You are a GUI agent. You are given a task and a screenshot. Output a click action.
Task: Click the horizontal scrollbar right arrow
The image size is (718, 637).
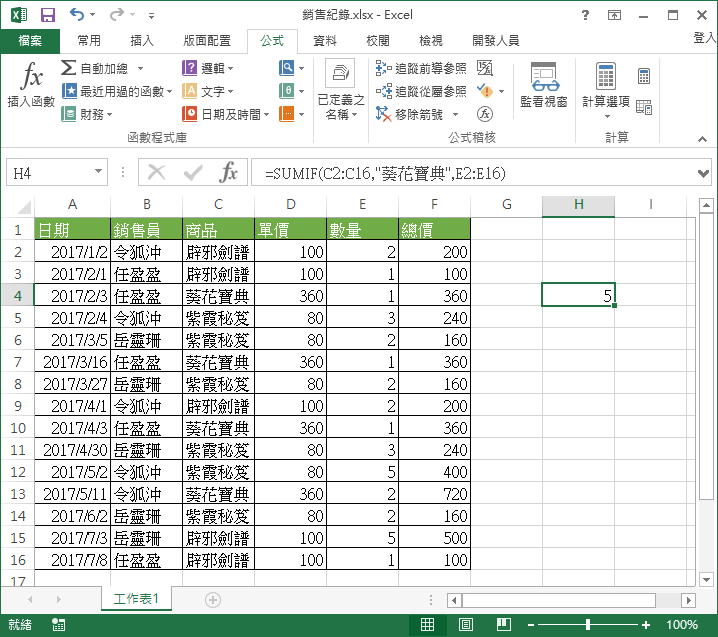(x=688, y=600)
